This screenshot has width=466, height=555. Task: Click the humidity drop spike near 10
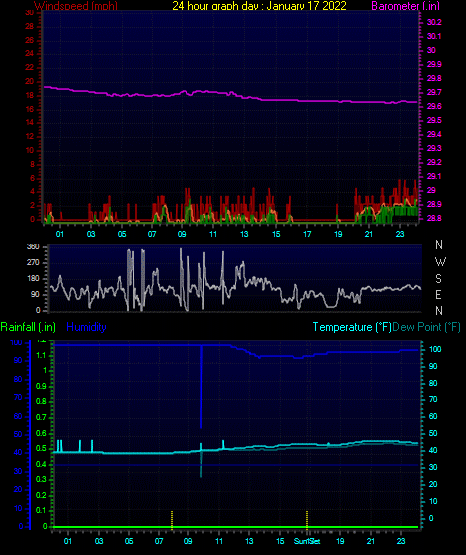(201, 387)
